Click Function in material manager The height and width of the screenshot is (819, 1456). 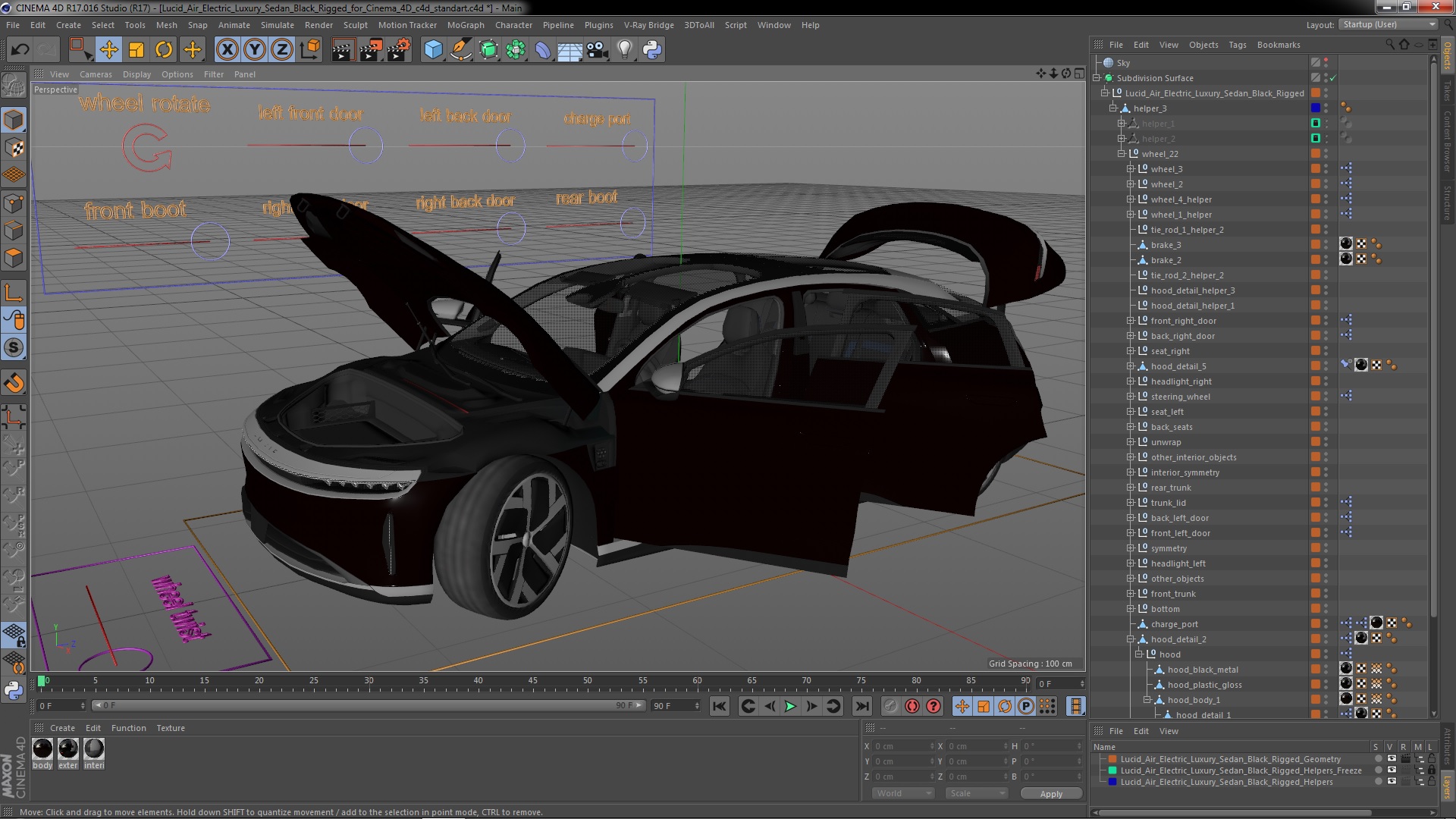point(128,728)
